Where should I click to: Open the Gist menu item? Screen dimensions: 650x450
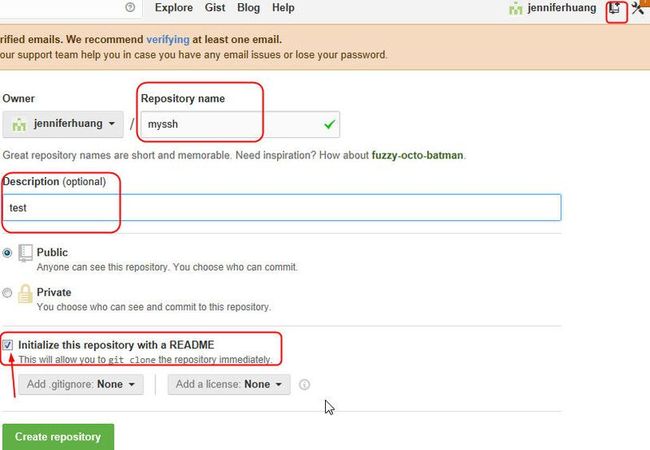(215, 8)
